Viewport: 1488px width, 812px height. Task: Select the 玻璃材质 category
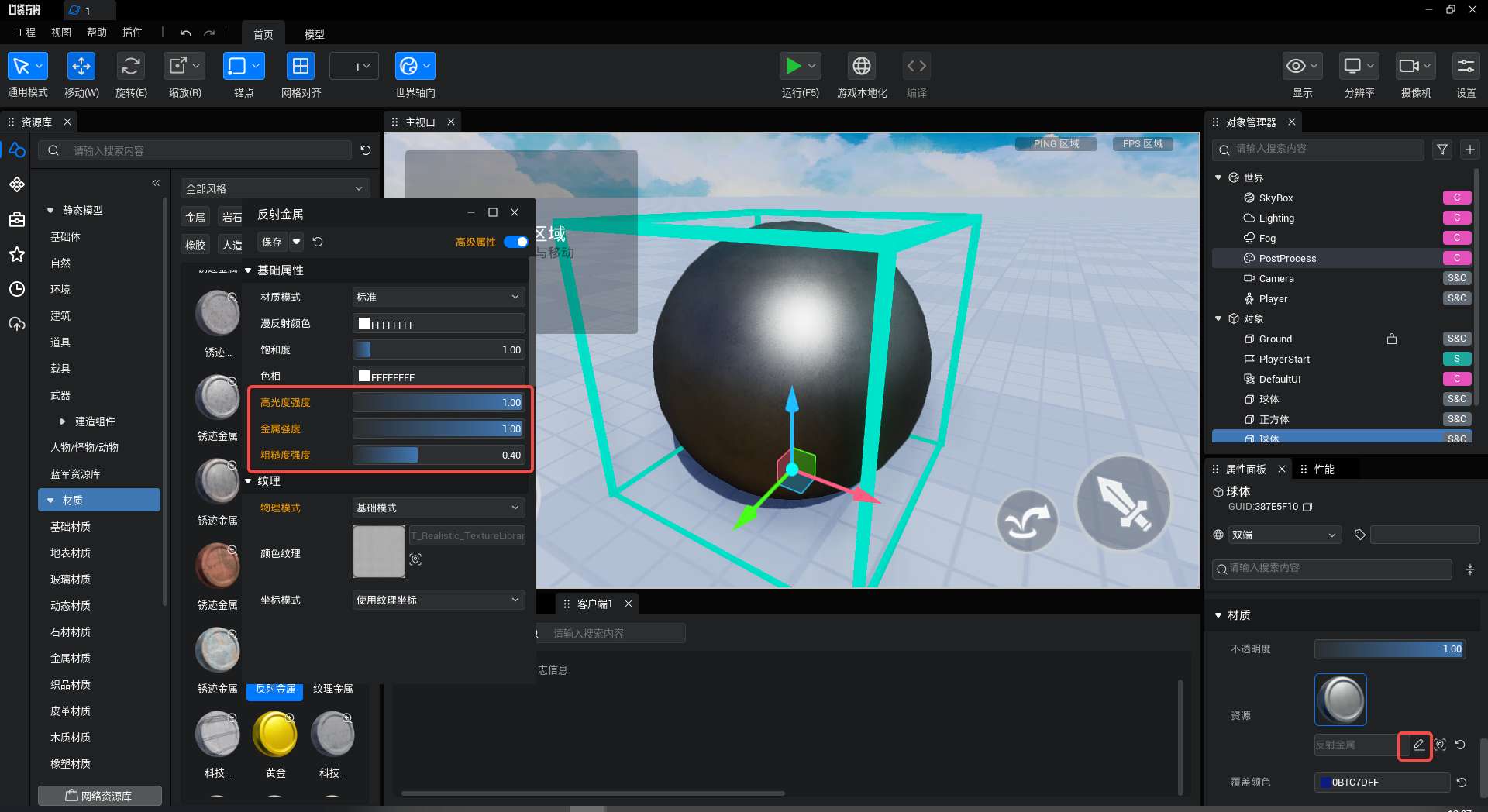click(71, 580)
